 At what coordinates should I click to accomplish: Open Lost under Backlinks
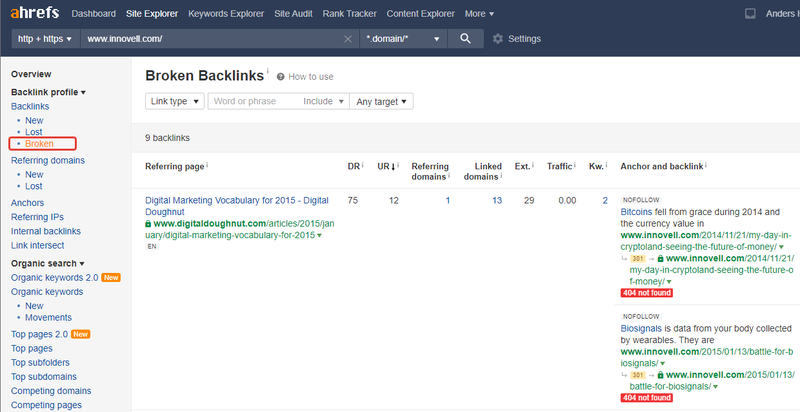34,132
